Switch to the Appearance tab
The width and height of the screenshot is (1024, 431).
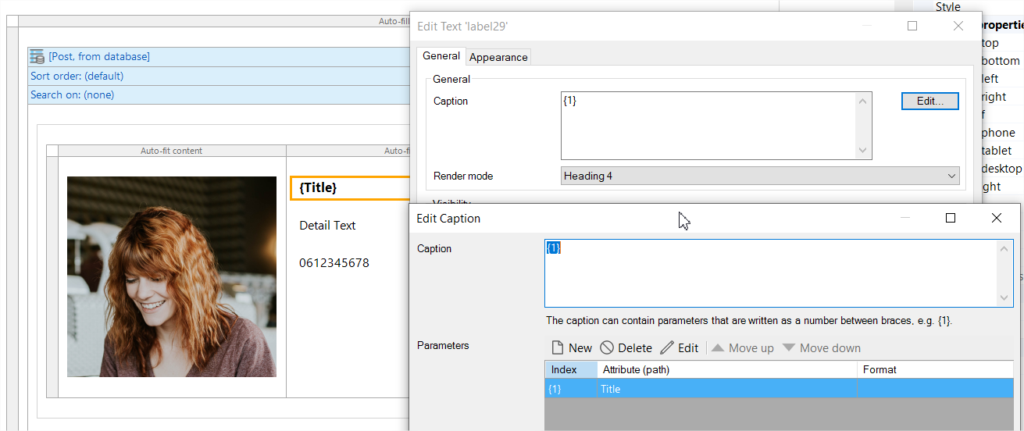click(498, 57)
